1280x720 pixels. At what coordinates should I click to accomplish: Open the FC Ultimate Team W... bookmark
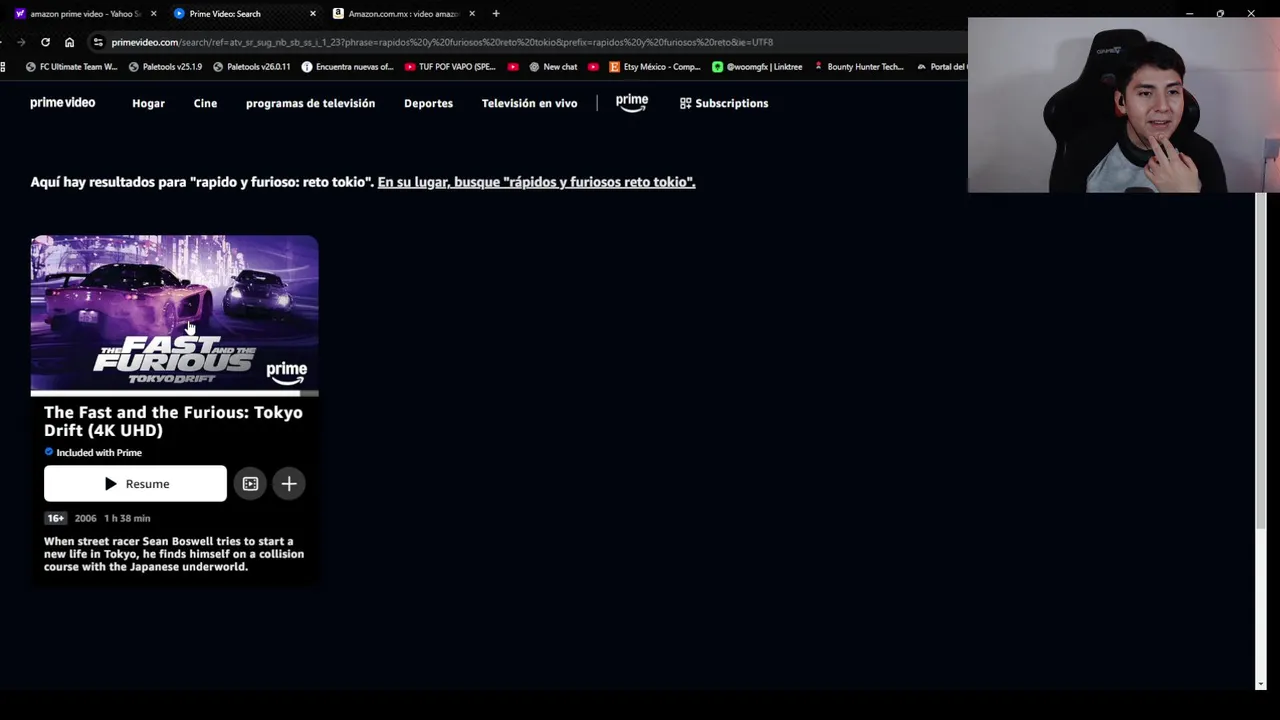click(x=71, y=67)
